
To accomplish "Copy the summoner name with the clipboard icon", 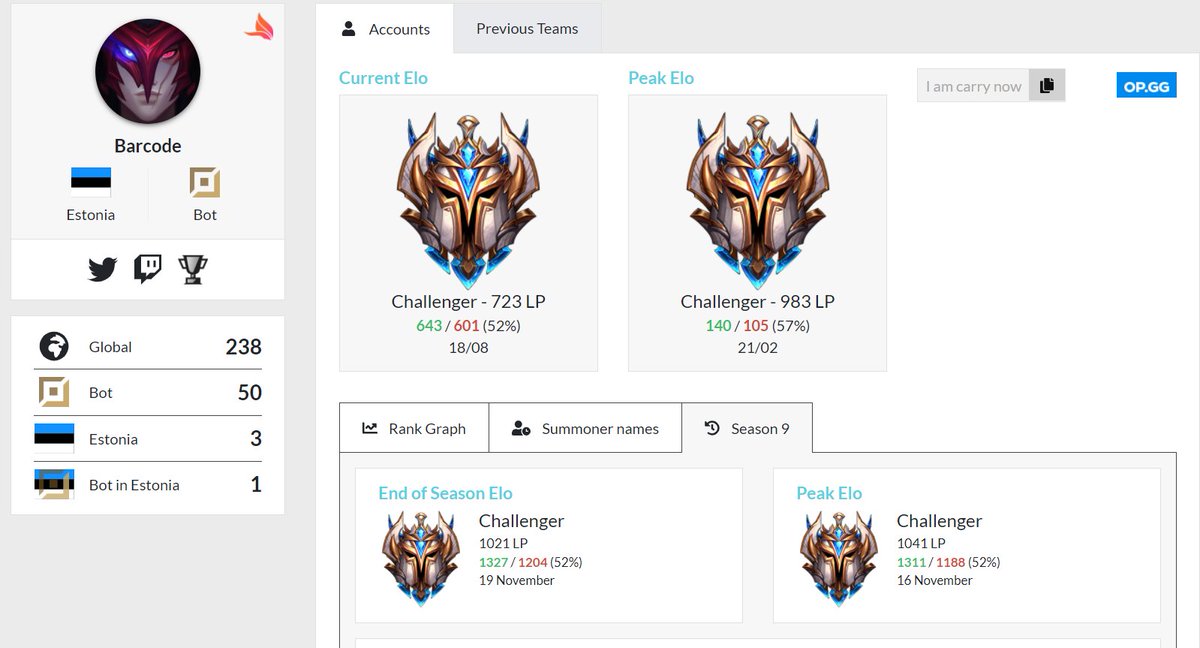I will coord(1047,86).
